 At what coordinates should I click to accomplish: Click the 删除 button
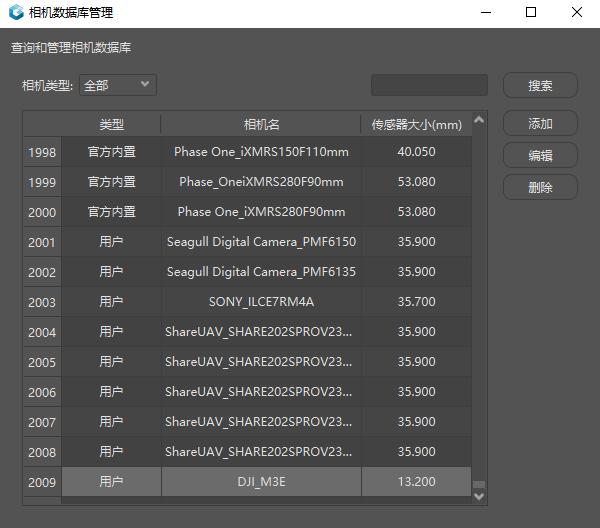pyautogui.click(x=540, y=187)
